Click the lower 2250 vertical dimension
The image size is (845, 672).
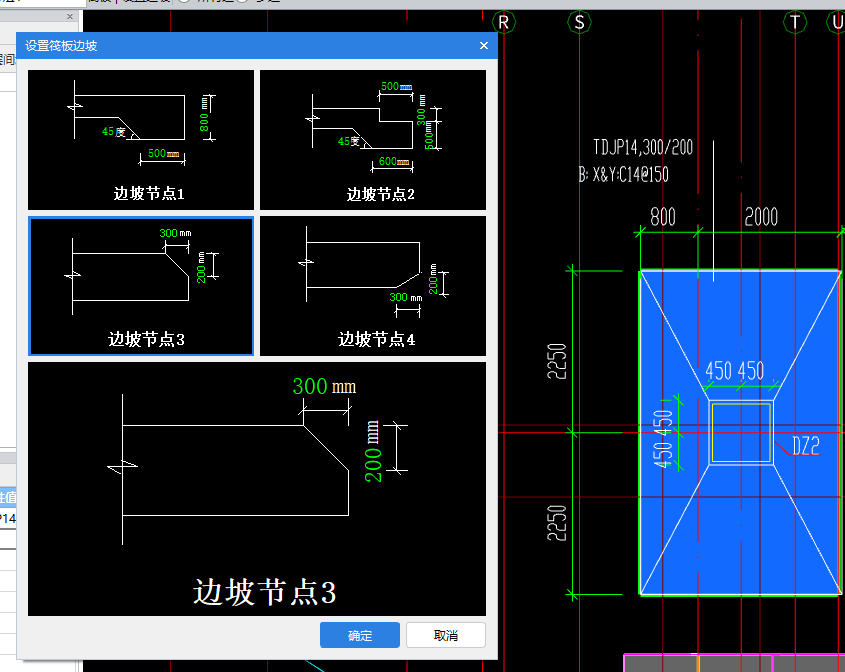557,523
